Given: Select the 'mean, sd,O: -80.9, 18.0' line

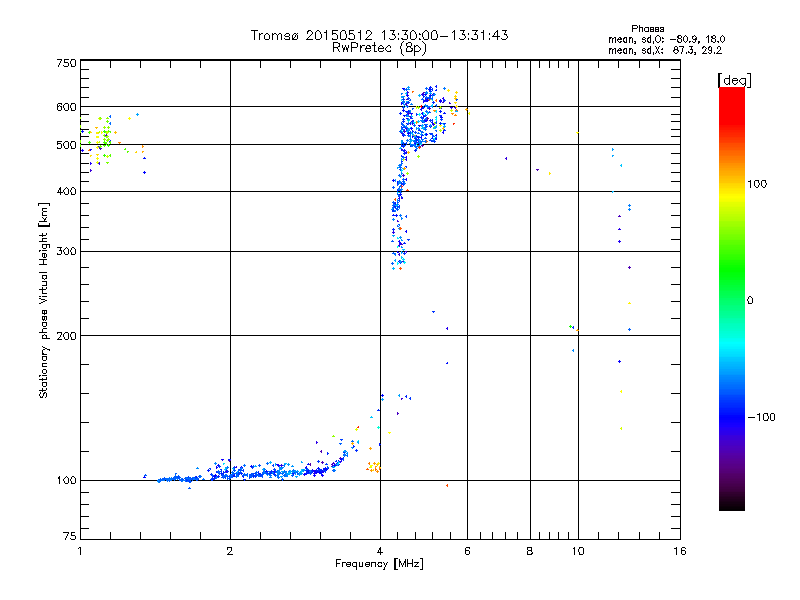Looking at the screenshot, I should (x=666, y=39).
